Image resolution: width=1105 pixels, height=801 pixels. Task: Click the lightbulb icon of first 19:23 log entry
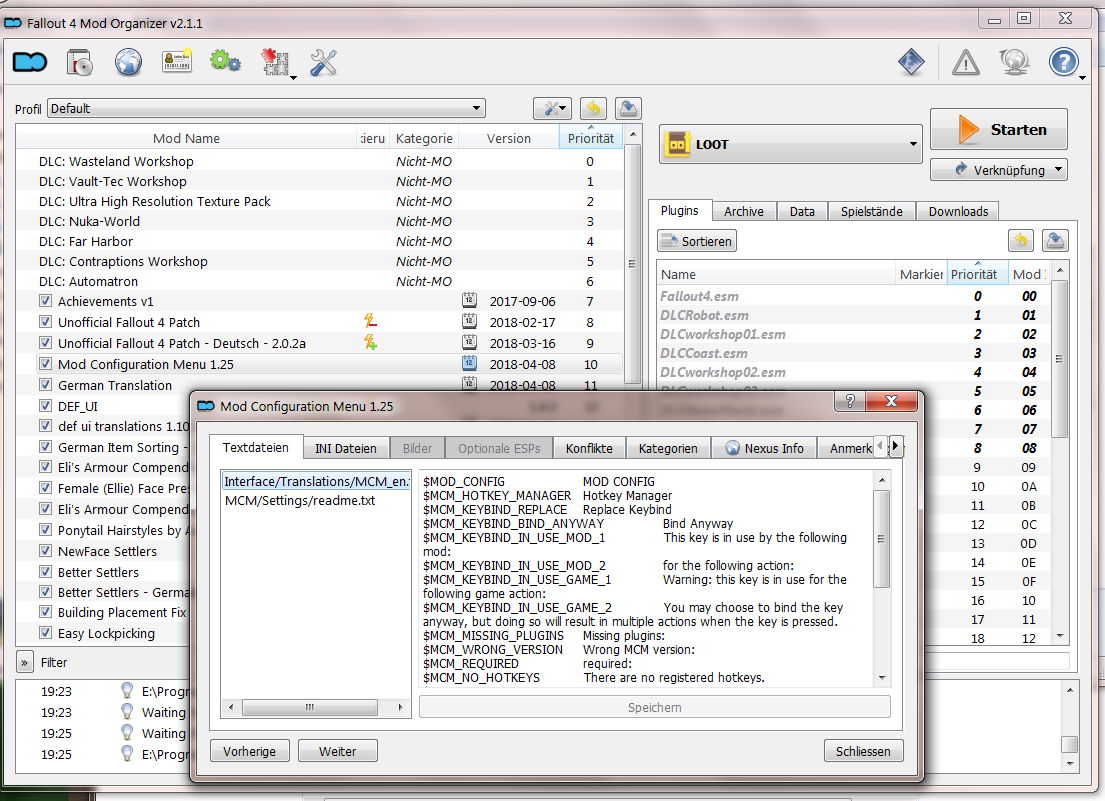click(127, 690)
